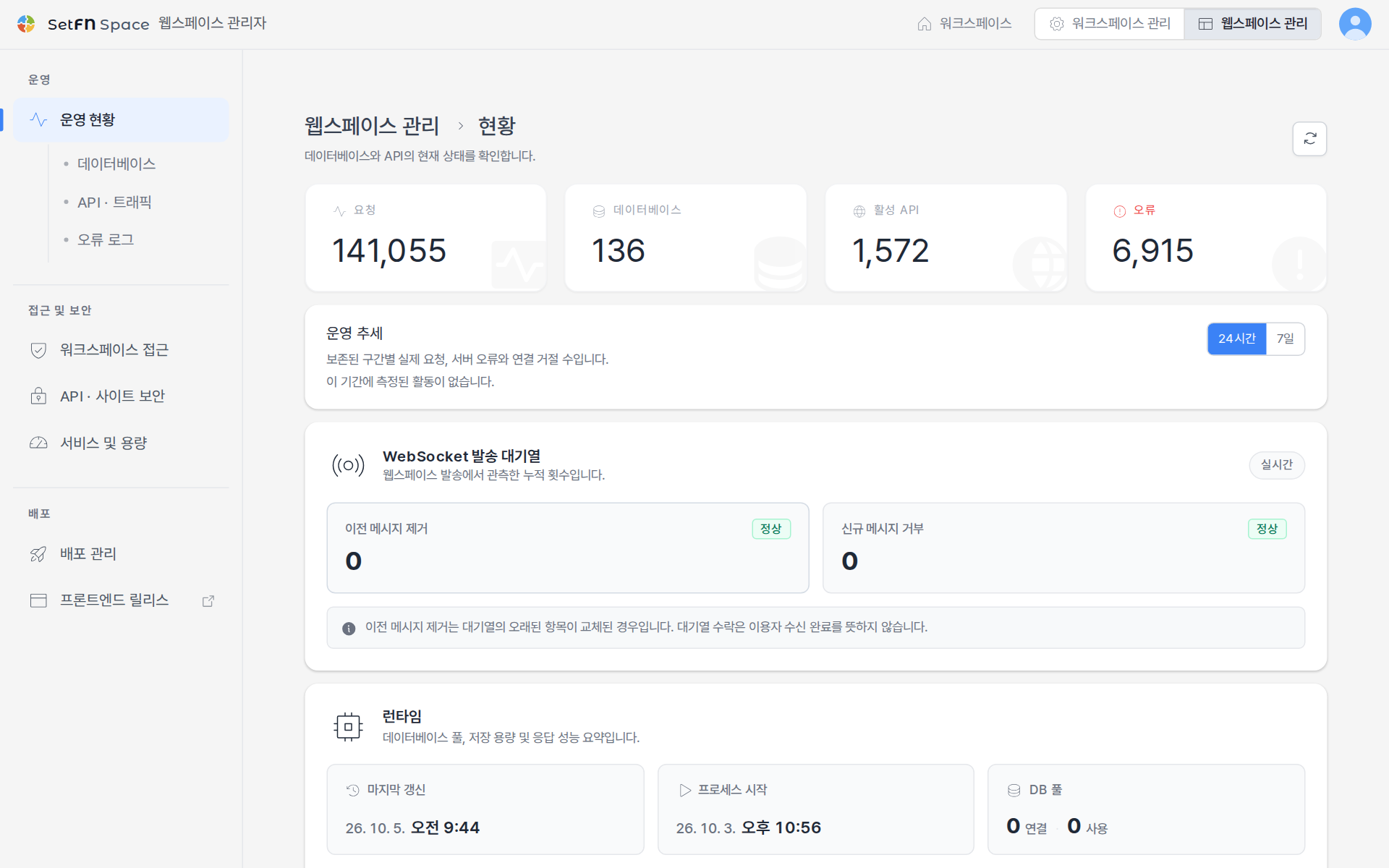The image size is (1389, 868).
Task: Click the 정상 badge in 신규 메시지 거부
Action: click(1267, 529)
